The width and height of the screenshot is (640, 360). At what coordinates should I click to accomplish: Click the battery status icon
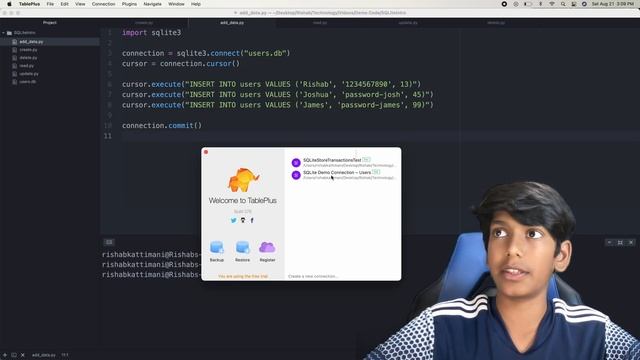pos(528,4)
